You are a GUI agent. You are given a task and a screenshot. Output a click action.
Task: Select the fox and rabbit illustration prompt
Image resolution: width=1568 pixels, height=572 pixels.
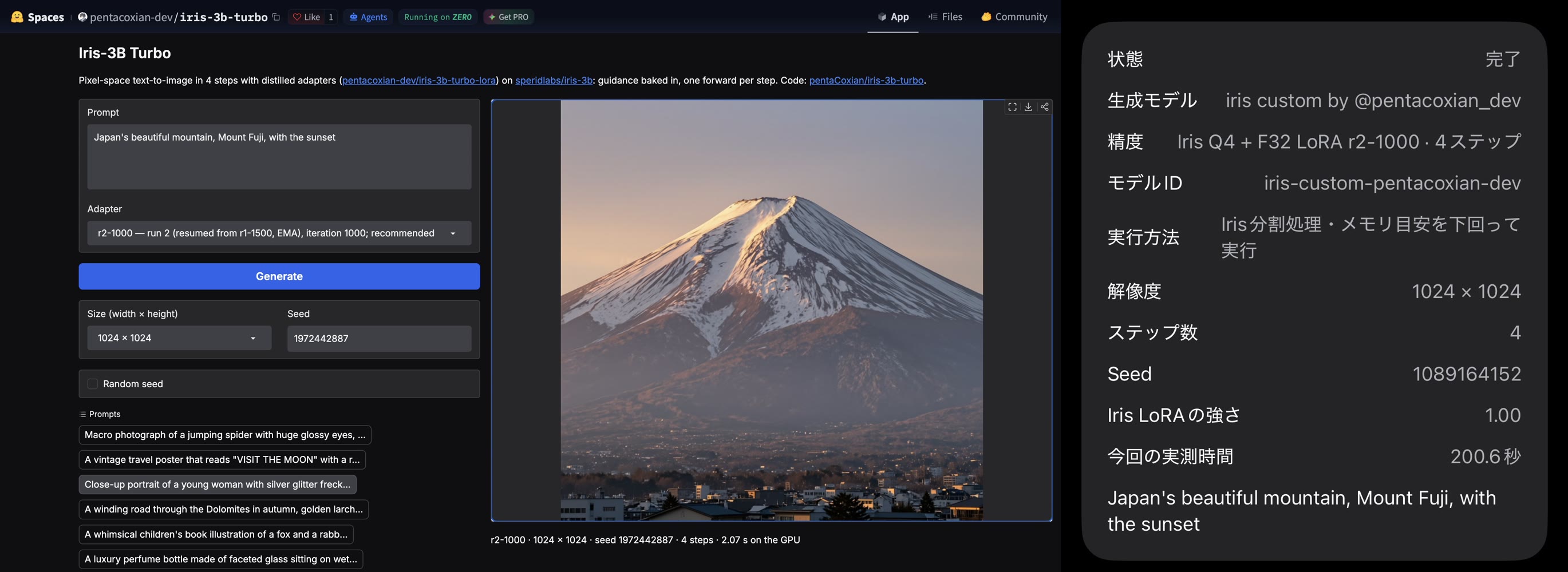[215, 534]
